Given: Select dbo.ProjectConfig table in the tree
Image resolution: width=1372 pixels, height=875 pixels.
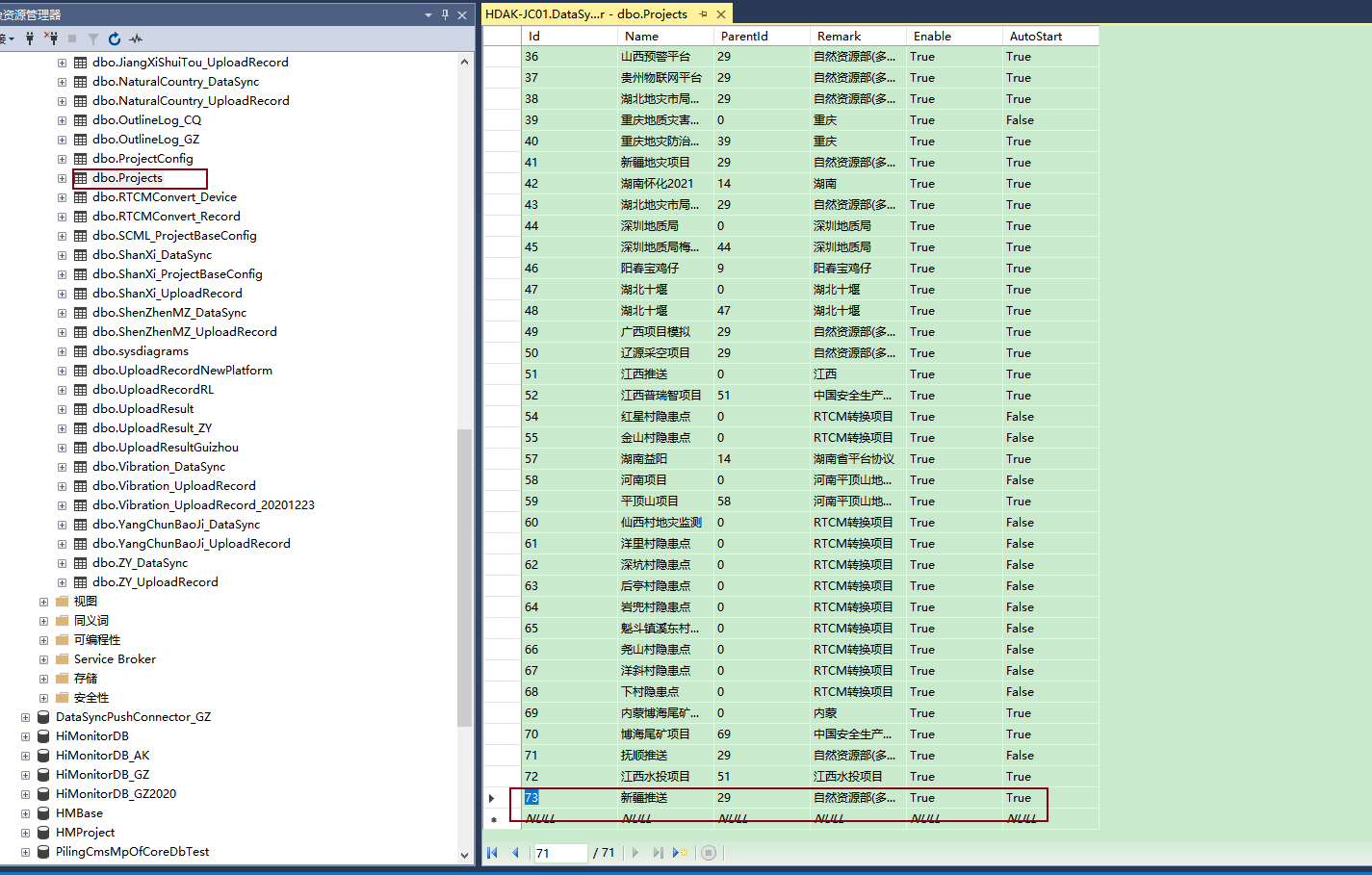Looking at the screenshot, I should click(142, 159).
